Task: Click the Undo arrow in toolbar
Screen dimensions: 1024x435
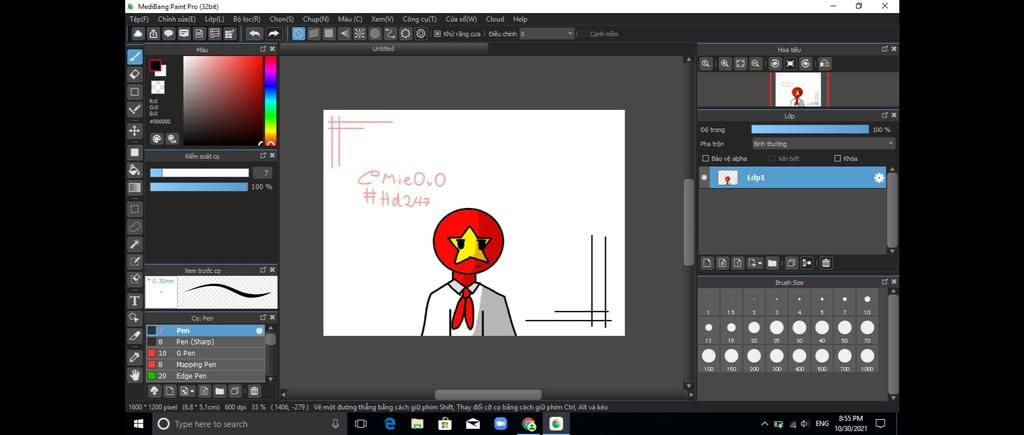Action: 255,34
